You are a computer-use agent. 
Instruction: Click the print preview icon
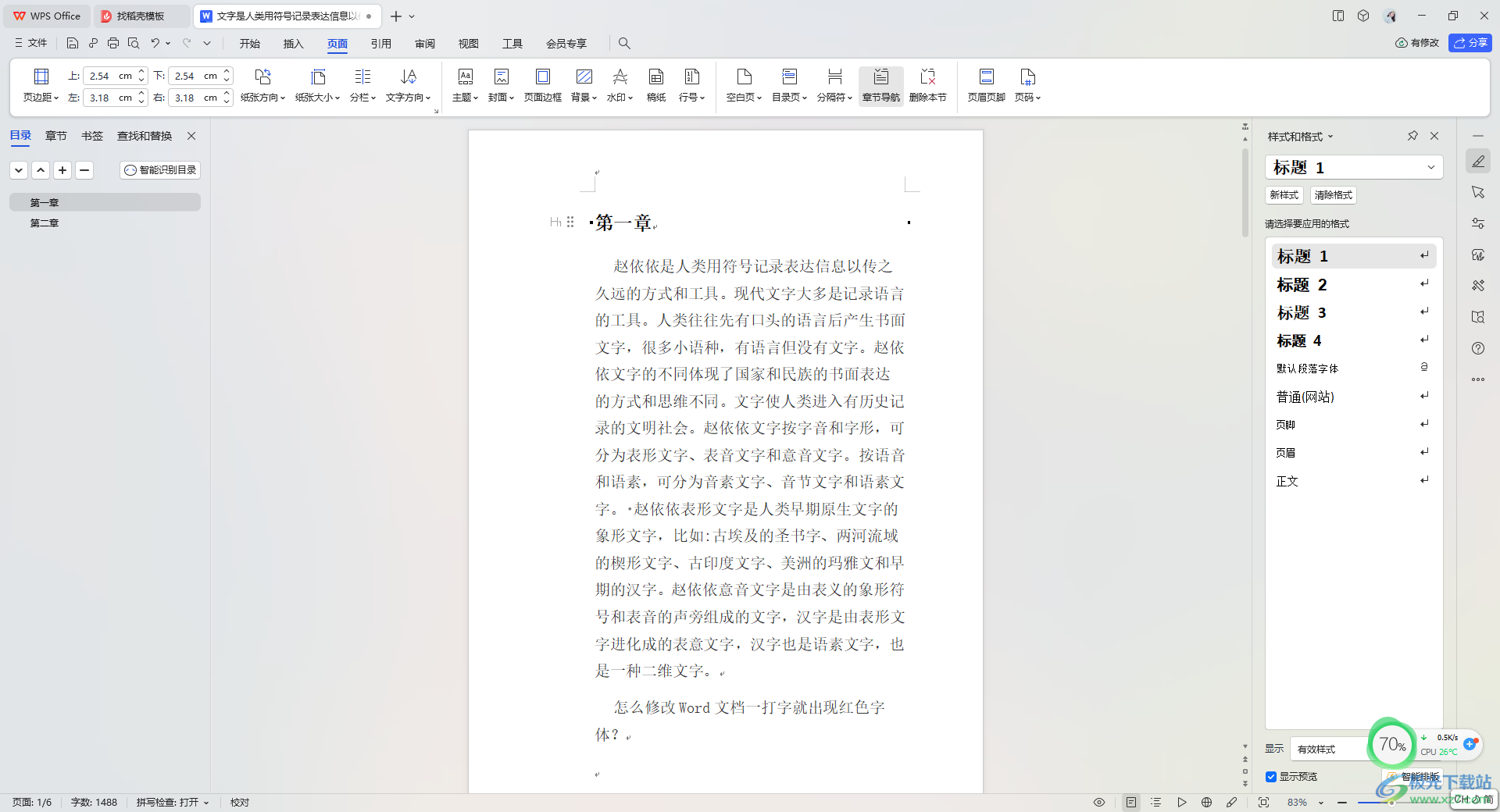(134, 43)
